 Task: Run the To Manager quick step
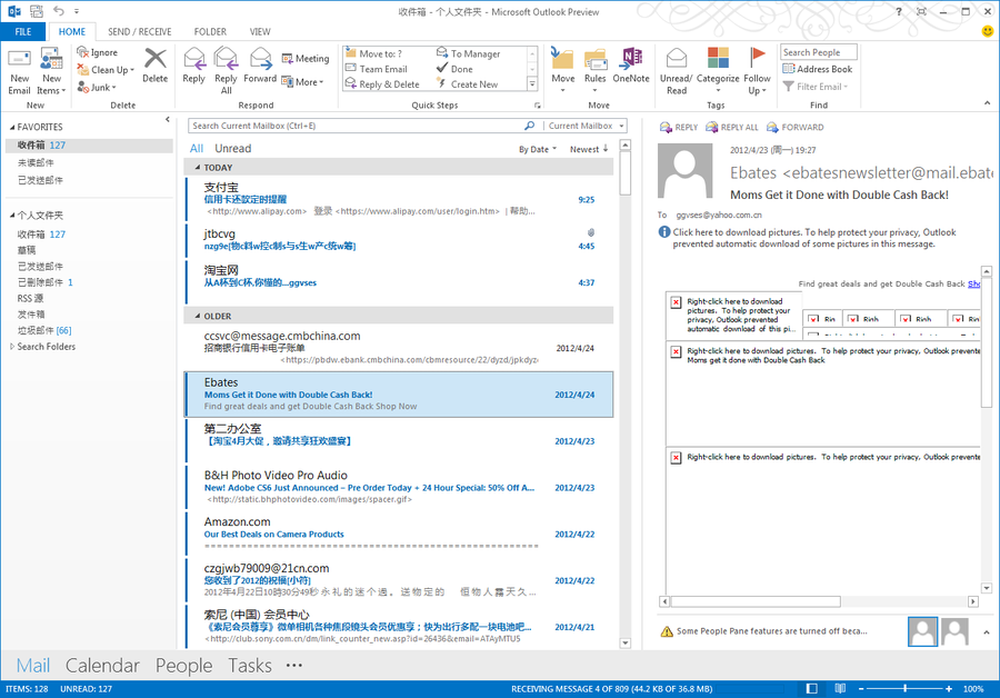coord(469,54)
